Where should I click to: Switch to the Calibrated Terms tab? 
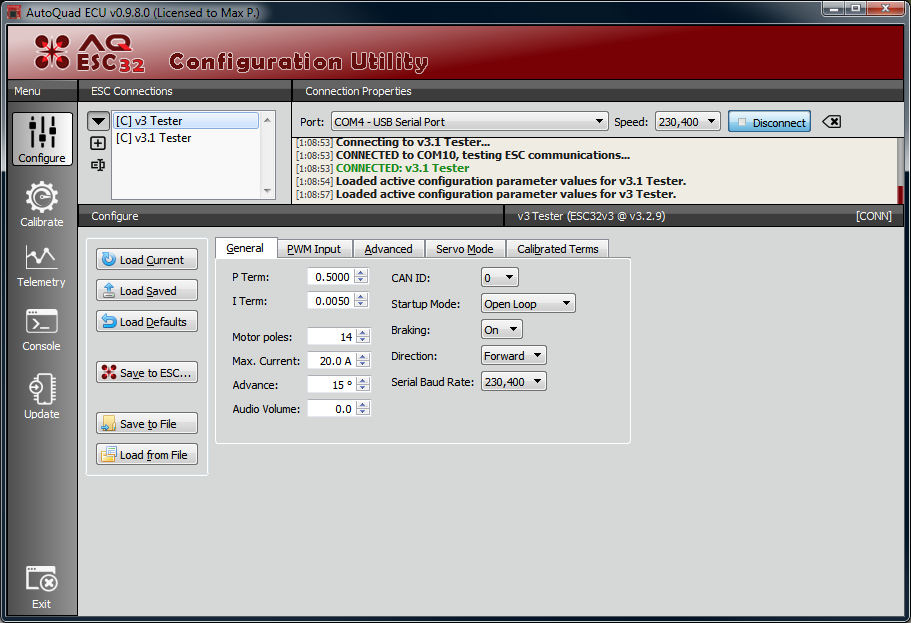(x=558, y=249)
